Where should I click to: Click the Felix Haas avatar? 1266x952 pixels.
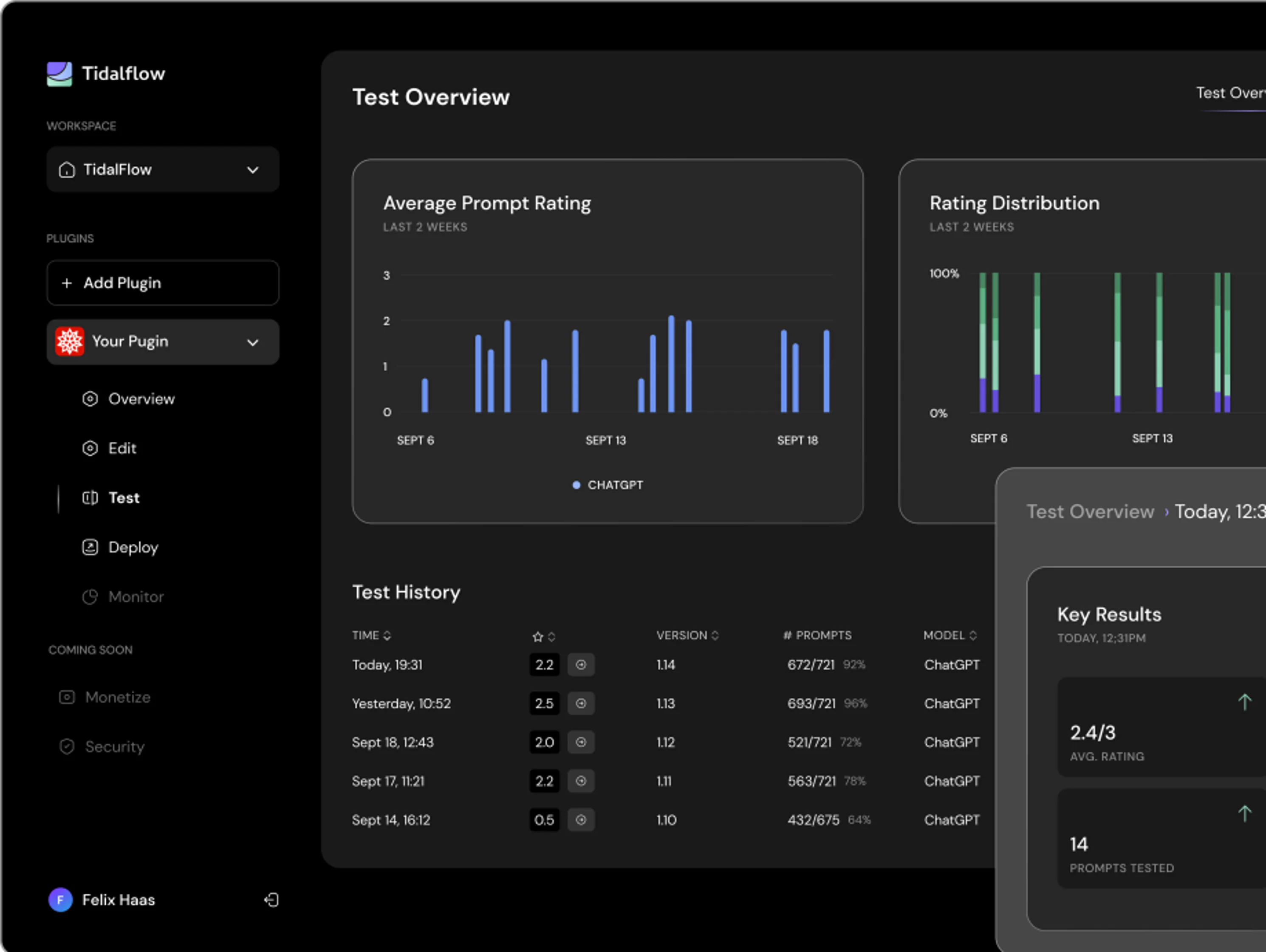tap(60, 900)
